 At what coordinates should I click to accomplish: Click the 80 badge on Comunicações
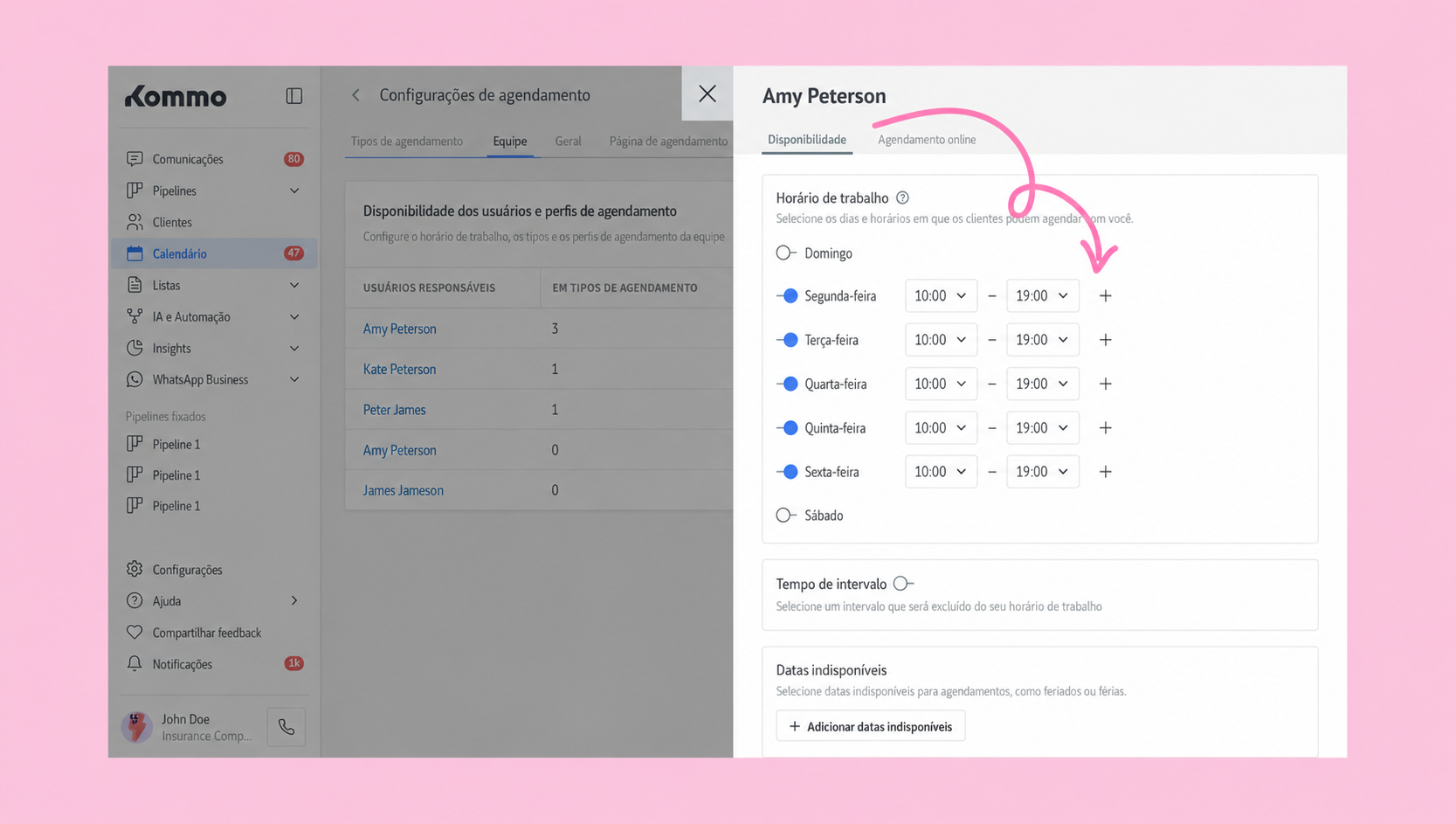(x=293, y=159)
